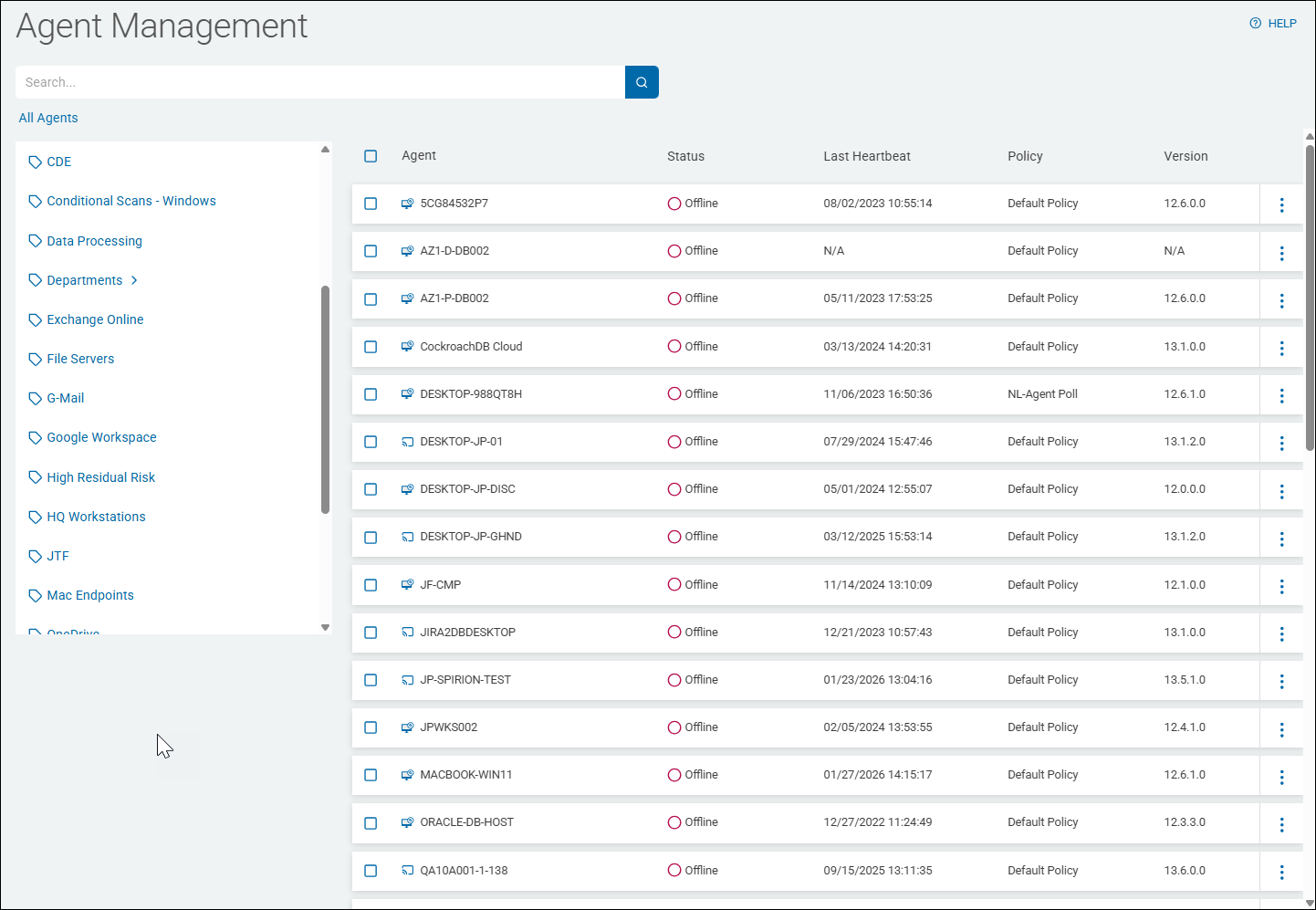Screen dimensions: 1316x910
Task: Expand the Departments tag chevron
Action: point(134,280)
